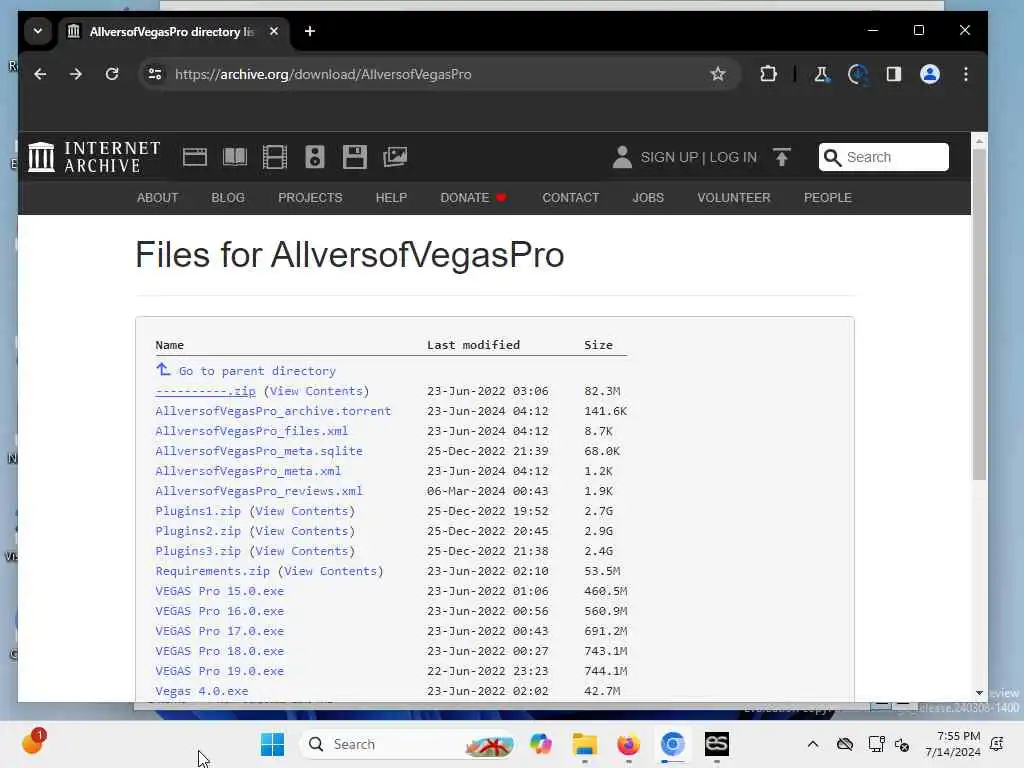This screenshot has height=768, width=1024.
Task: Download Plugins1.zip
Action: click(198, 511)
